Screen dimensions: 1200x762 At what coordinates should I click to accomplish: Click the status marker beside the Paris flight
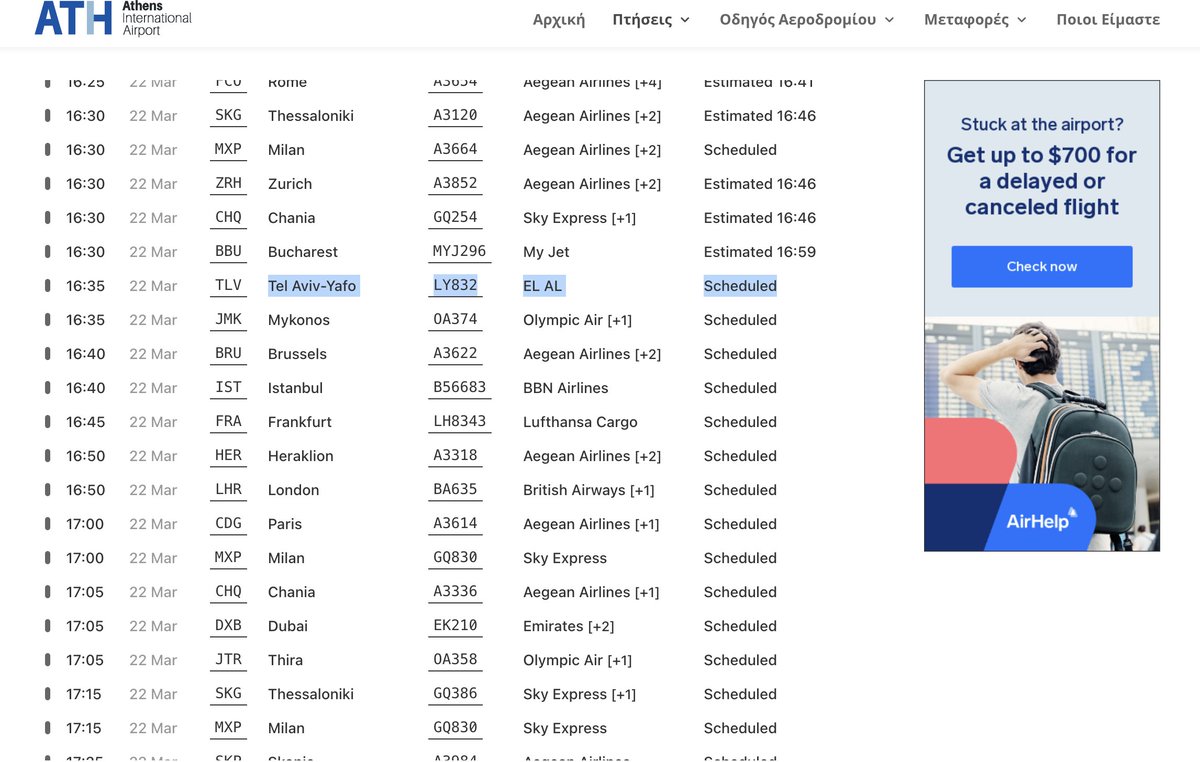point(47,524)
